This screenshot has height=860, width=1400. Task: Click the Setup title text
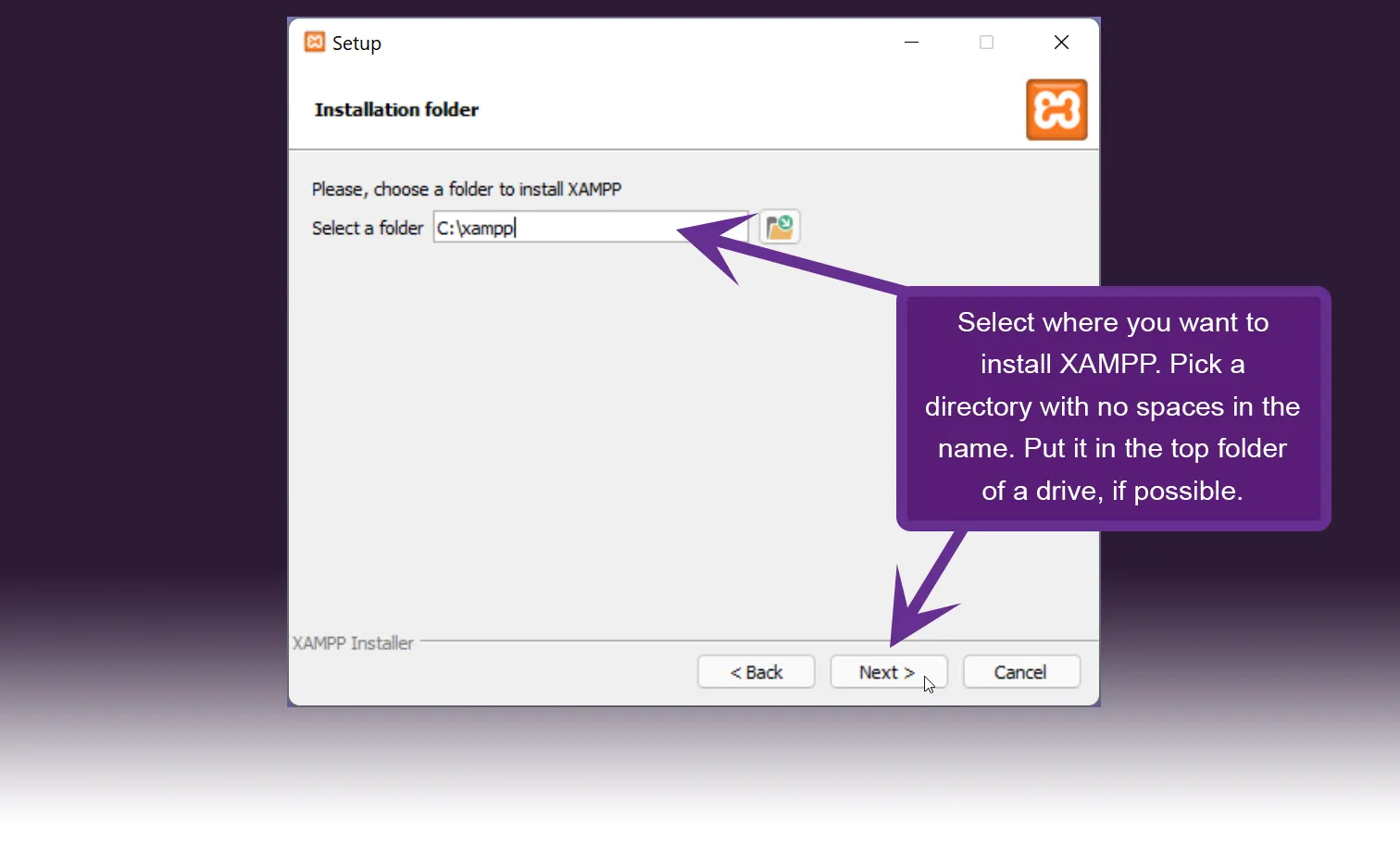[x=356, y=44]
